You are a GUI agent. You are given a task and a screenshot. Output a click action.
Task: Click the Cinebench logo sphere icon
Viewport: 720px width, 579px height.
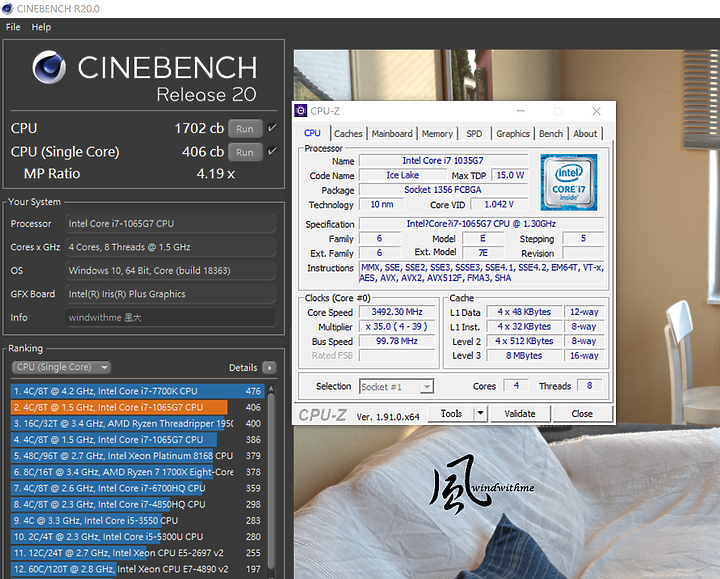pos(49,67)
